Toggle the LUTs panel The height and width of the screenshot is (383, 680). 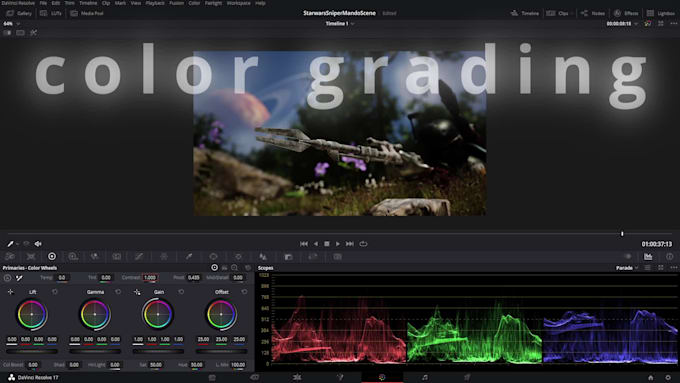pyautogui.click(x=51, y=13)
